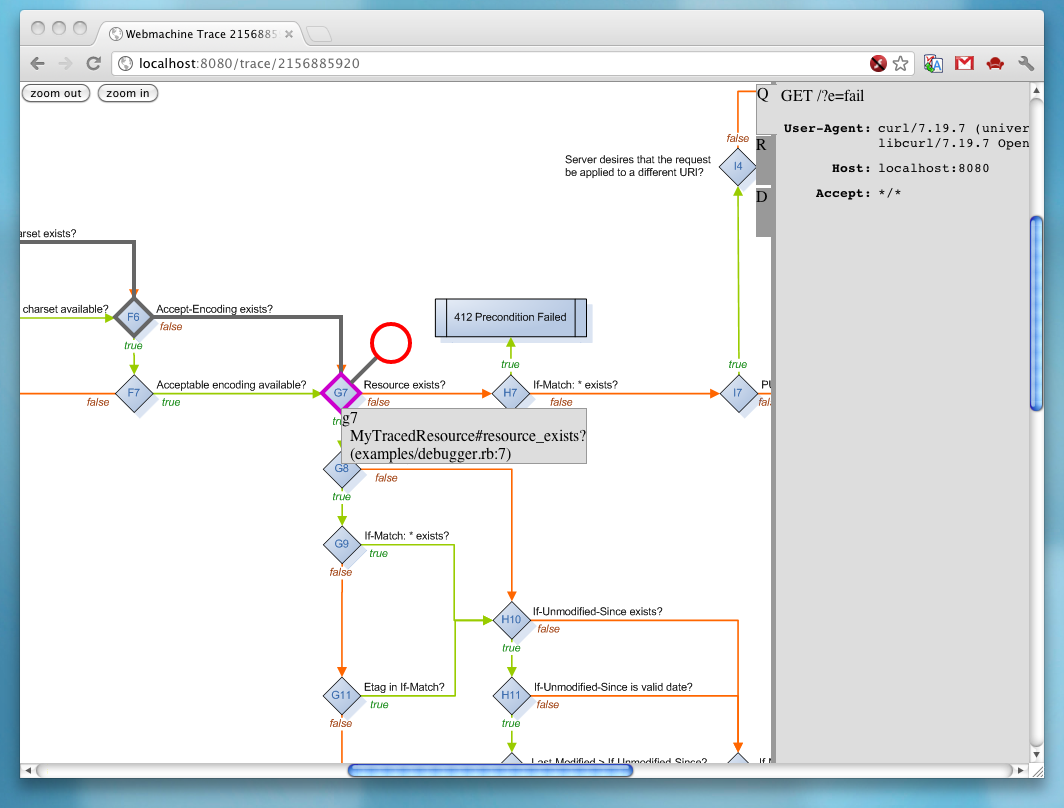Go back using the browser back arrow
This screenshot has width=1064, height=808.
38,64
